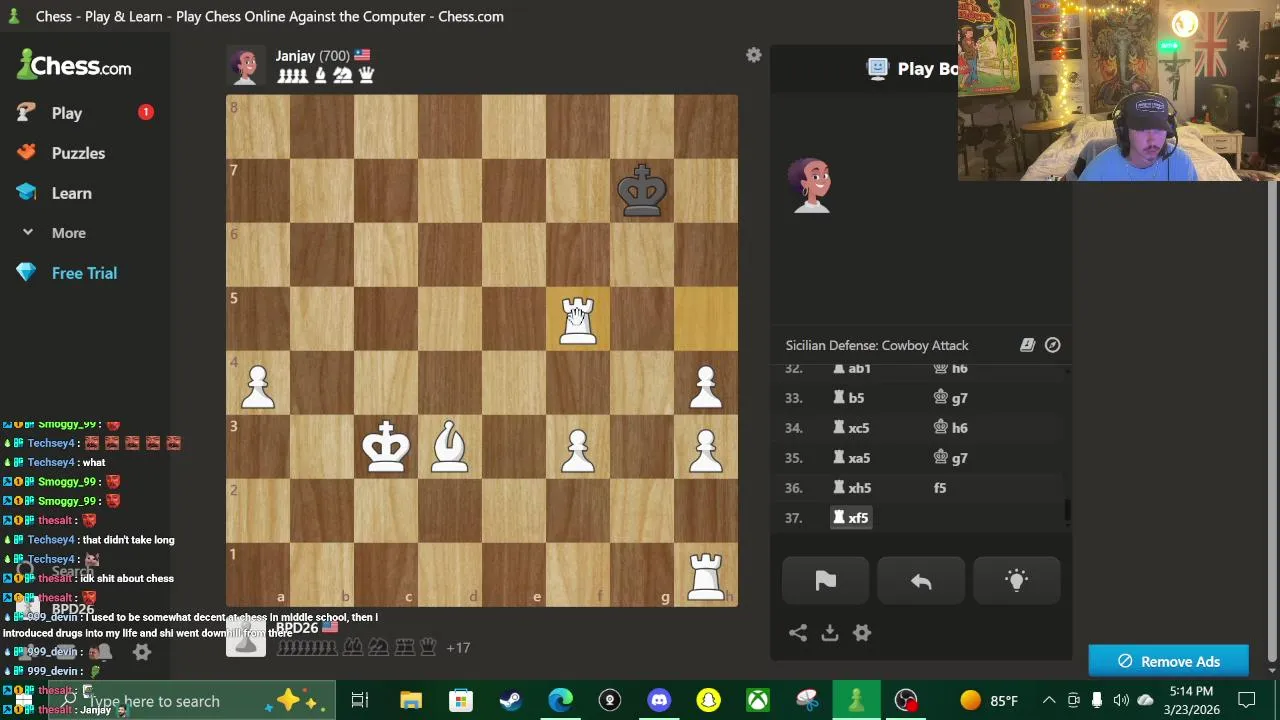Open Xbox app from taskbar

point(757,700)
